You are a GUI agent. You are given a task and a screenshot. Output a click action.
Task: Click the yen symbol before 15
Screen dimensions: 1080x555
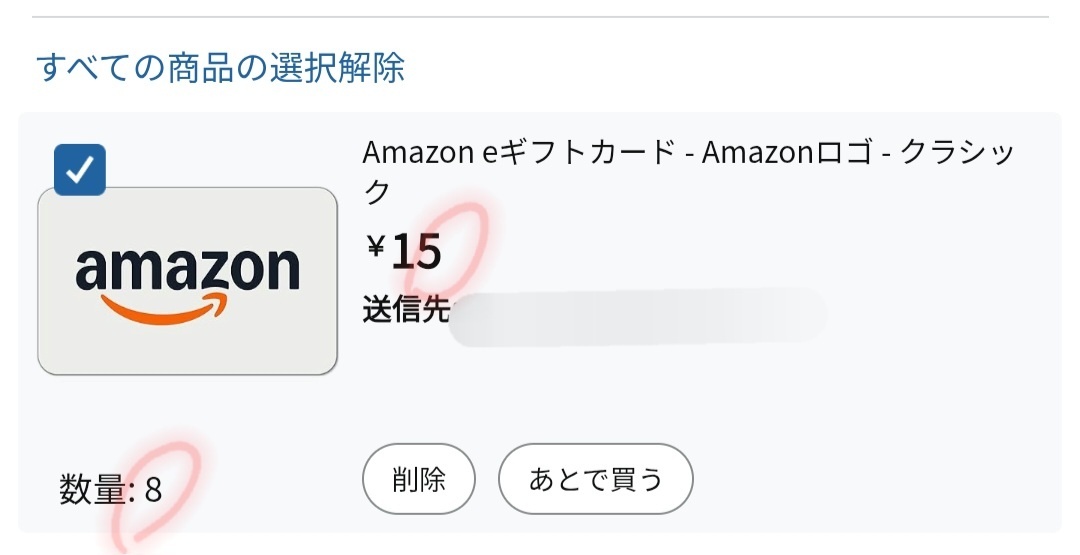376,246
